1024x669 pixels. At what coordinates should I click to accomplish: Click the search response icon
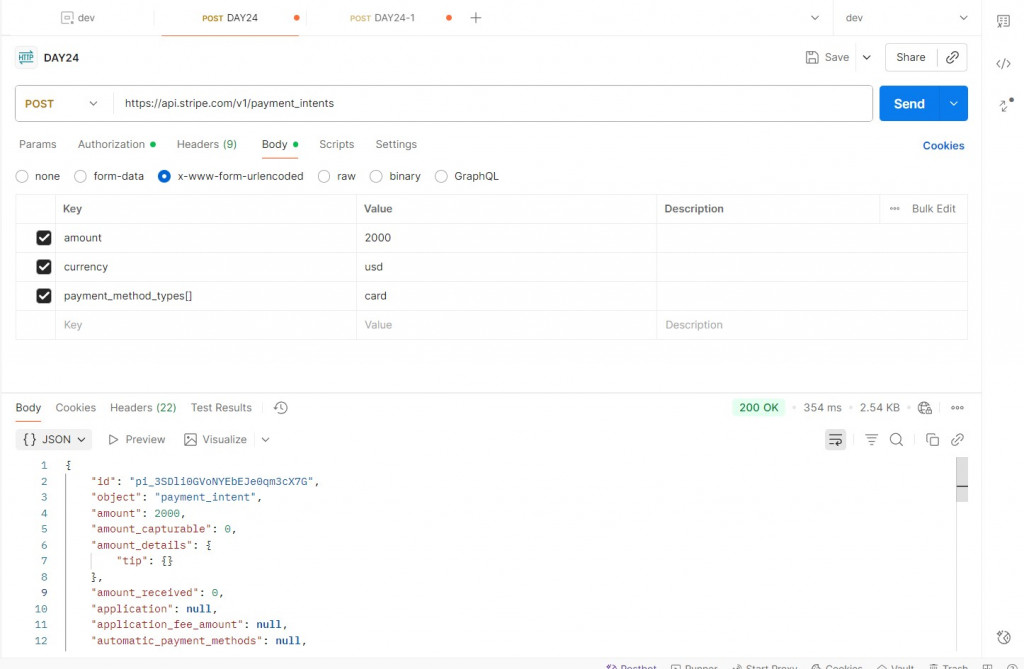[x=897, y=440]
